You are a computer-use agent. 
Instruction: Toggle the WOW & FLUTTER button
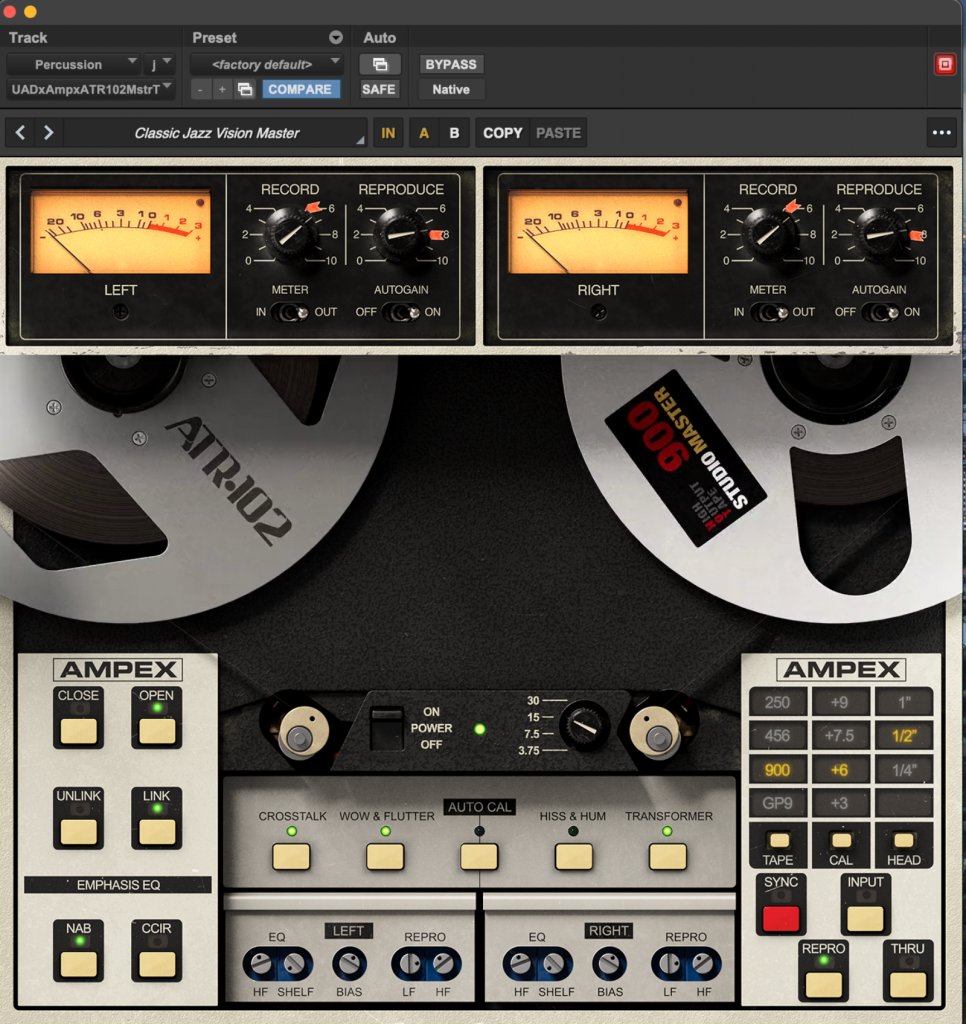(385, 856)
